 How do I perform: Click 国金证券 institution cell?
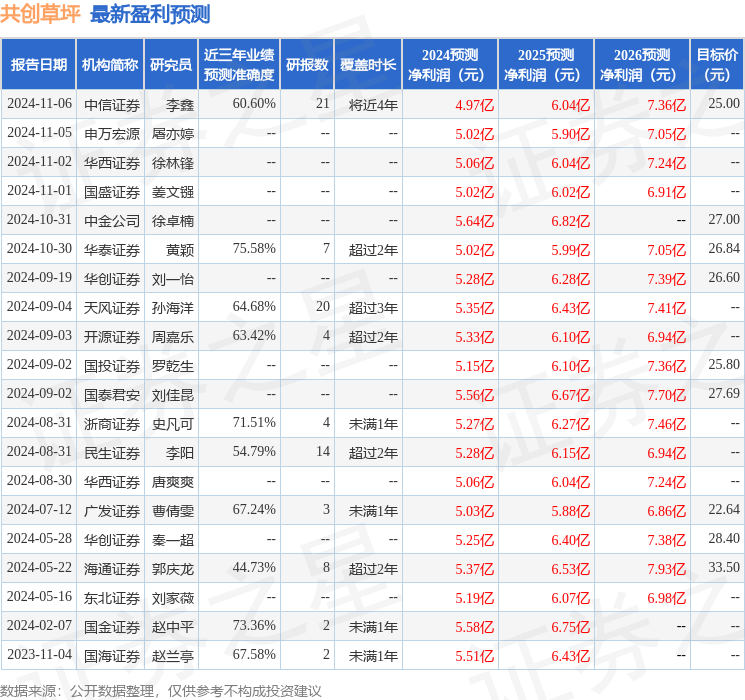point(112,626)
